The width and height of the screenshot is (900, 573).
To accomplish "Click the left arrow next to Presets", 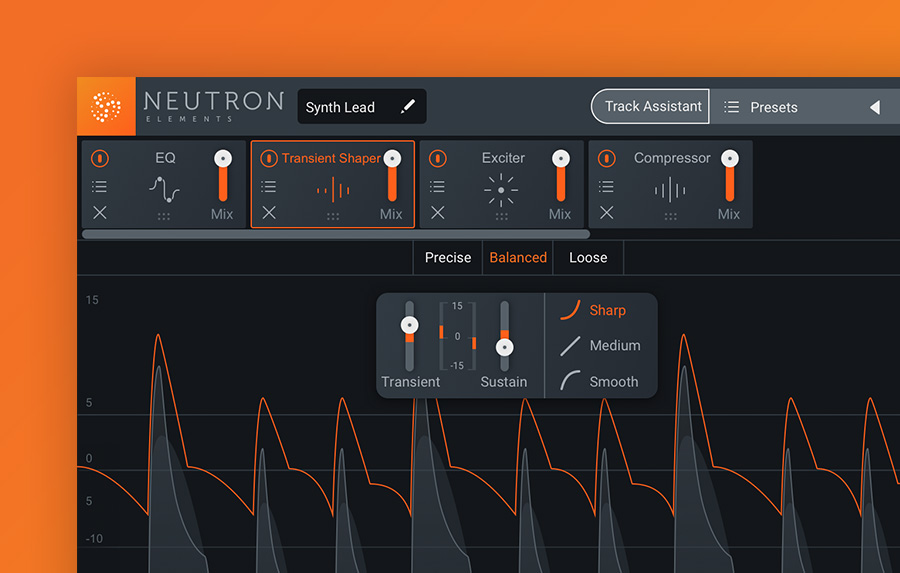I will [874, 107].
